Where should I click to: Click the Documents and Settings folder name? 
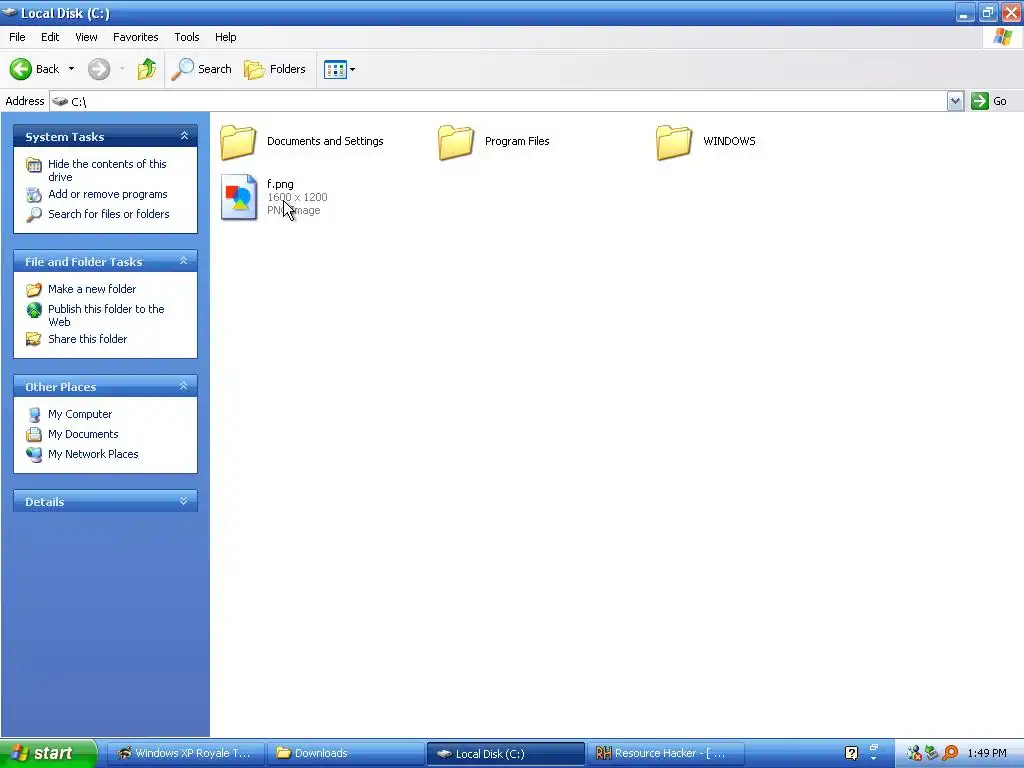[325, 141]
